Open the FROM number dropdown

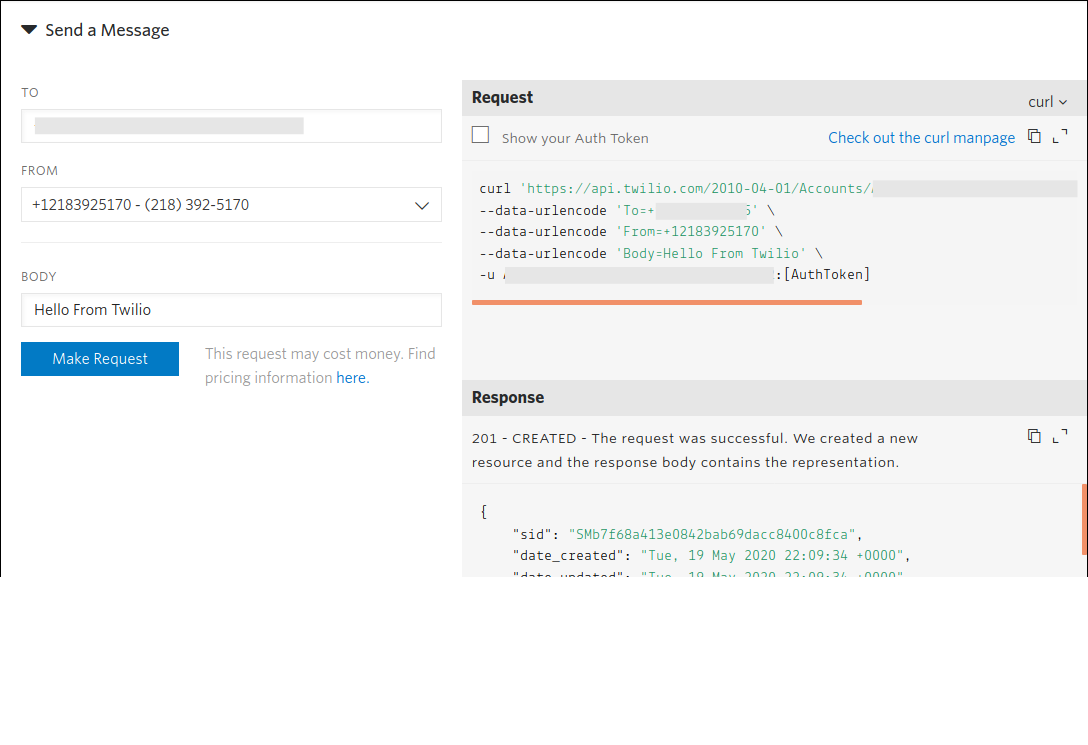(x=231, y=205)
